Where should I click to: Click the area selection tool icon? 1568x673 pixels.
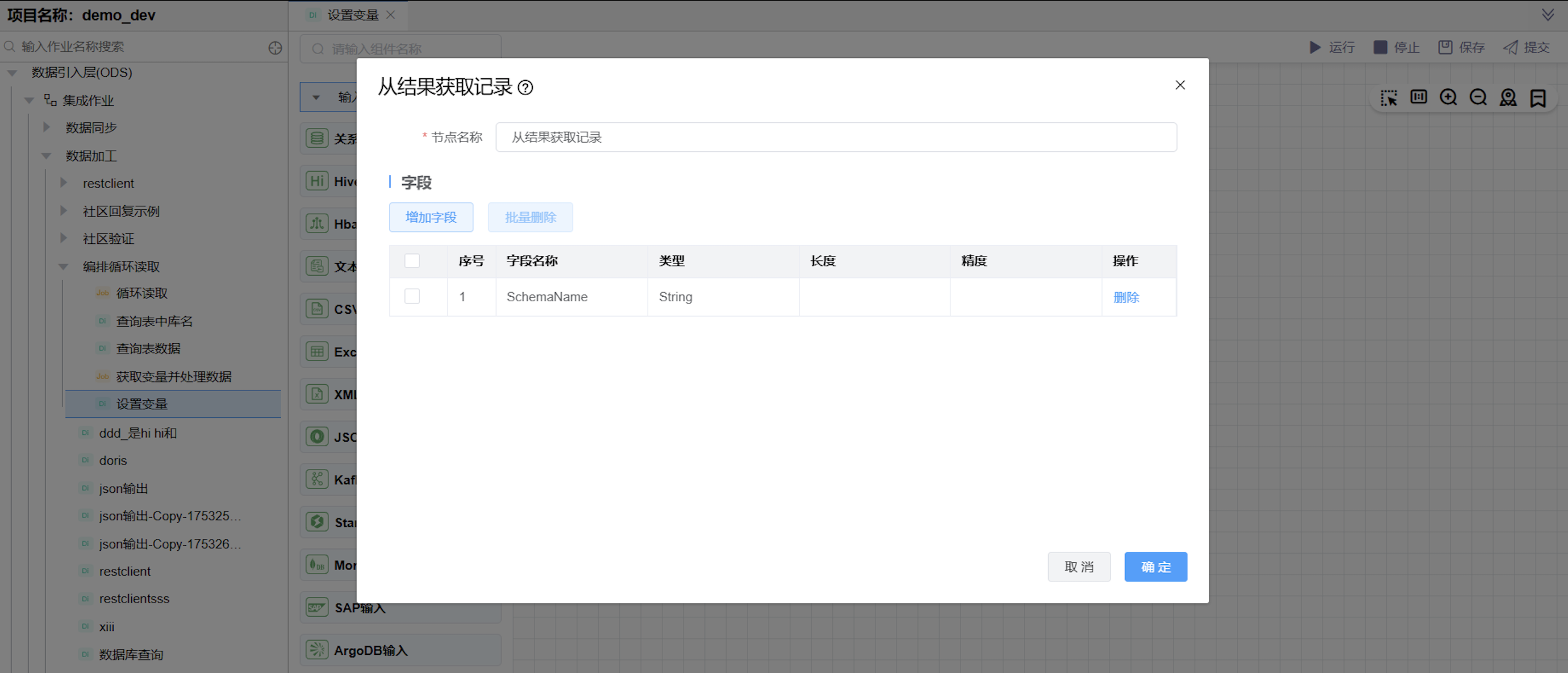[1388, 97]
